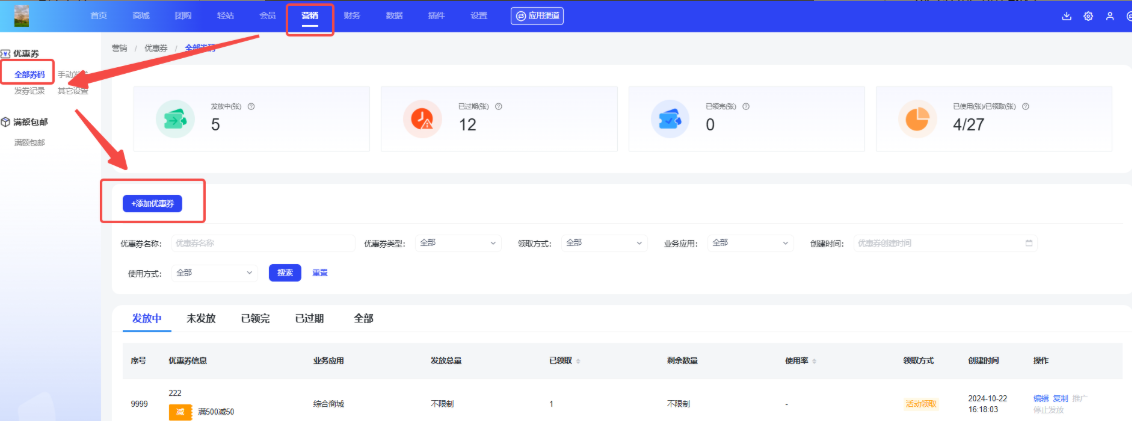Switch to the 未发放 tab
1132x421 pixels.
pos(201,318)
